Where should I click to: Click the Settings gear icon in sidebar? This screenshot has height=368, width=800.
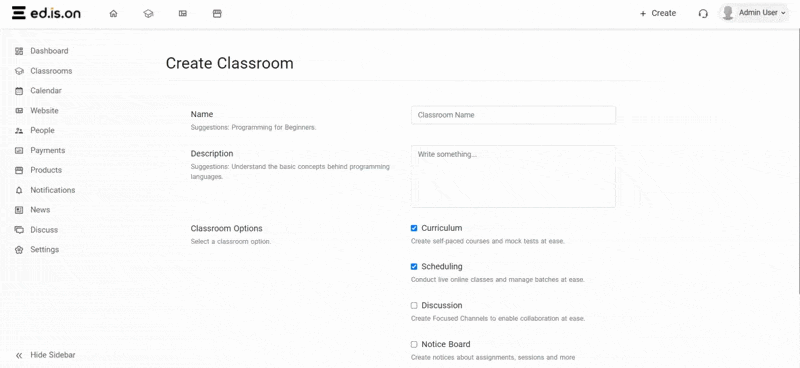pyautogui.click(x=19, y=250)
